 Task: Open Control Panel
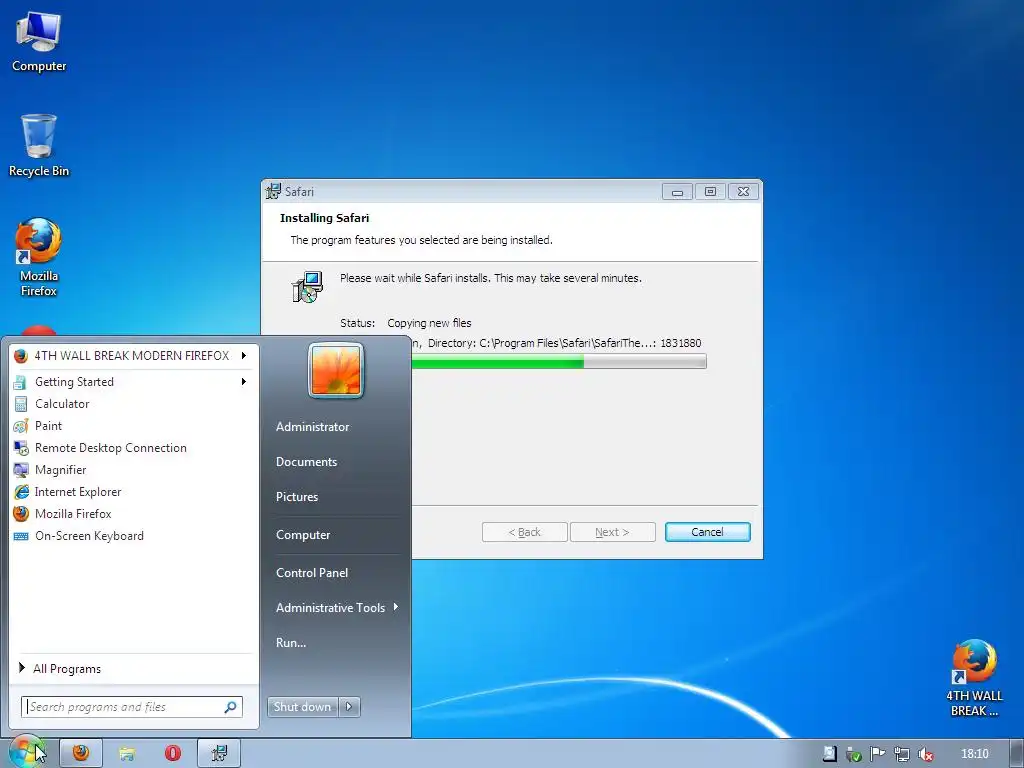312,572
